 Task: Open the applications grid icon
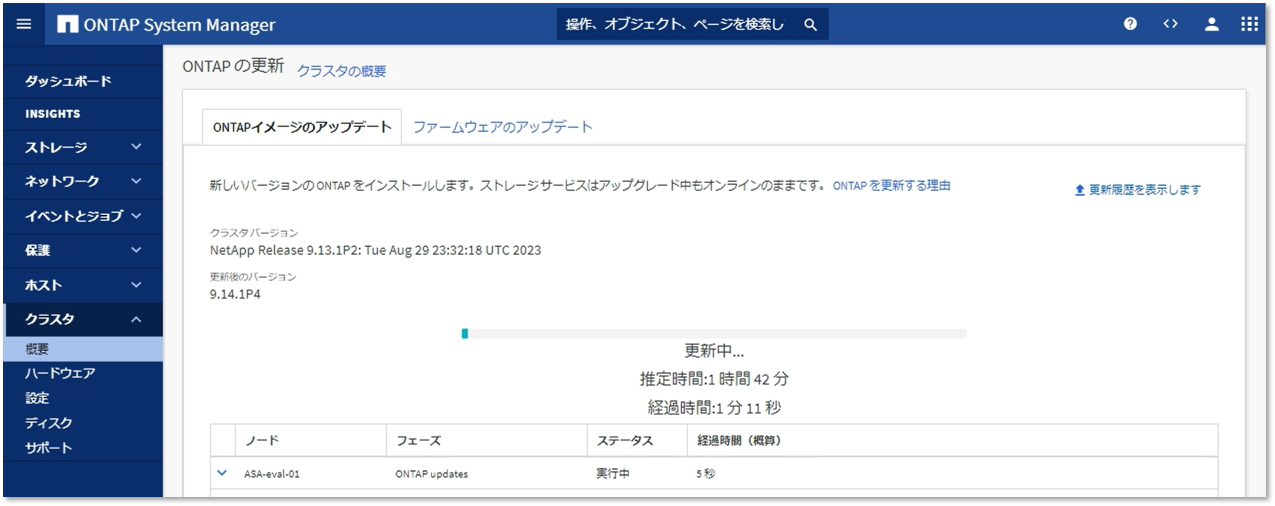point(1250,25)
